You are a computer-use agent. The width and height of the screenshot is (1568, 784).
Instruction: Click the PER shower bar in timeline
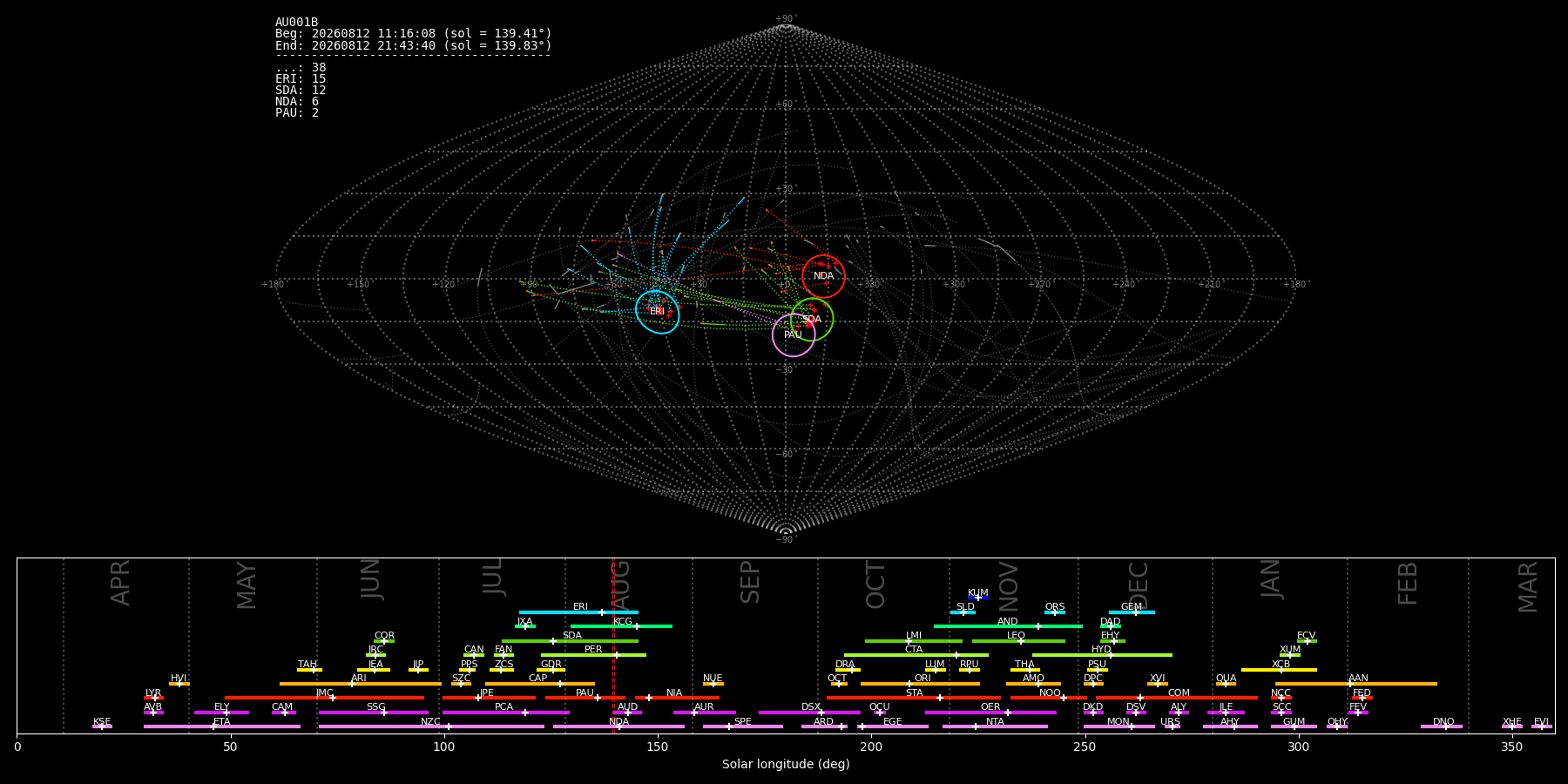593,655
